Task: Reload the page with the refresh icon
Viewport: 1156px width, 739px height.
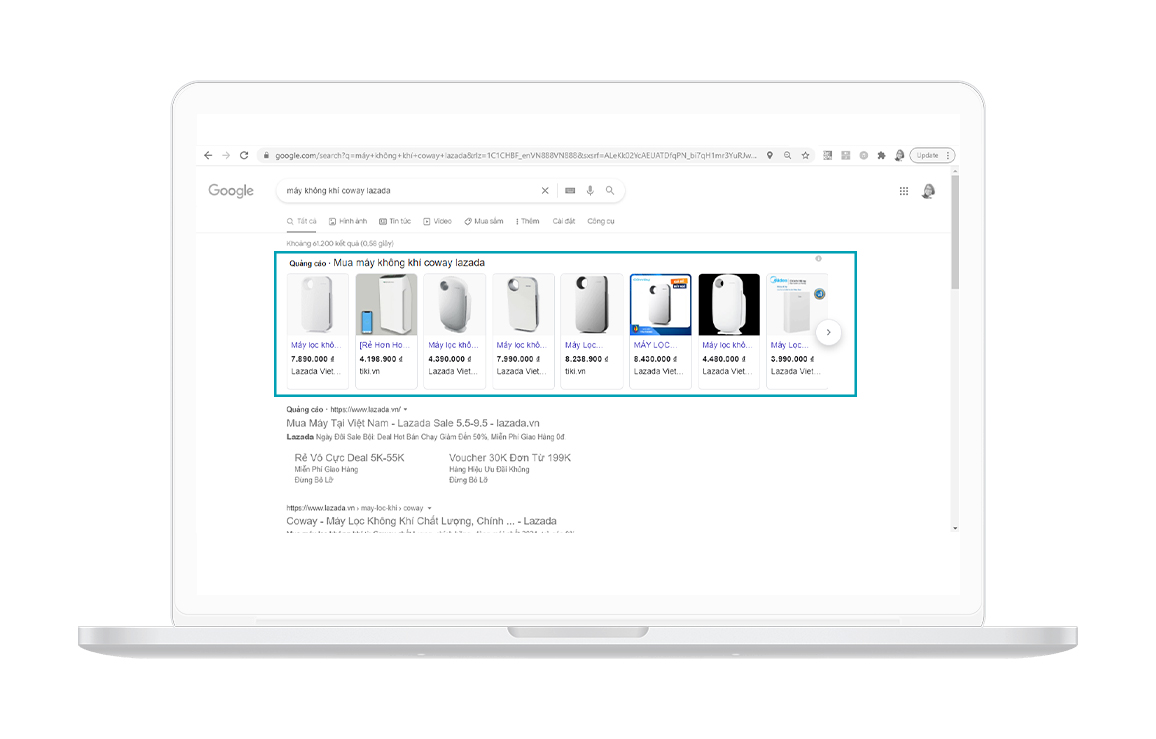Action: pos(243,156)
